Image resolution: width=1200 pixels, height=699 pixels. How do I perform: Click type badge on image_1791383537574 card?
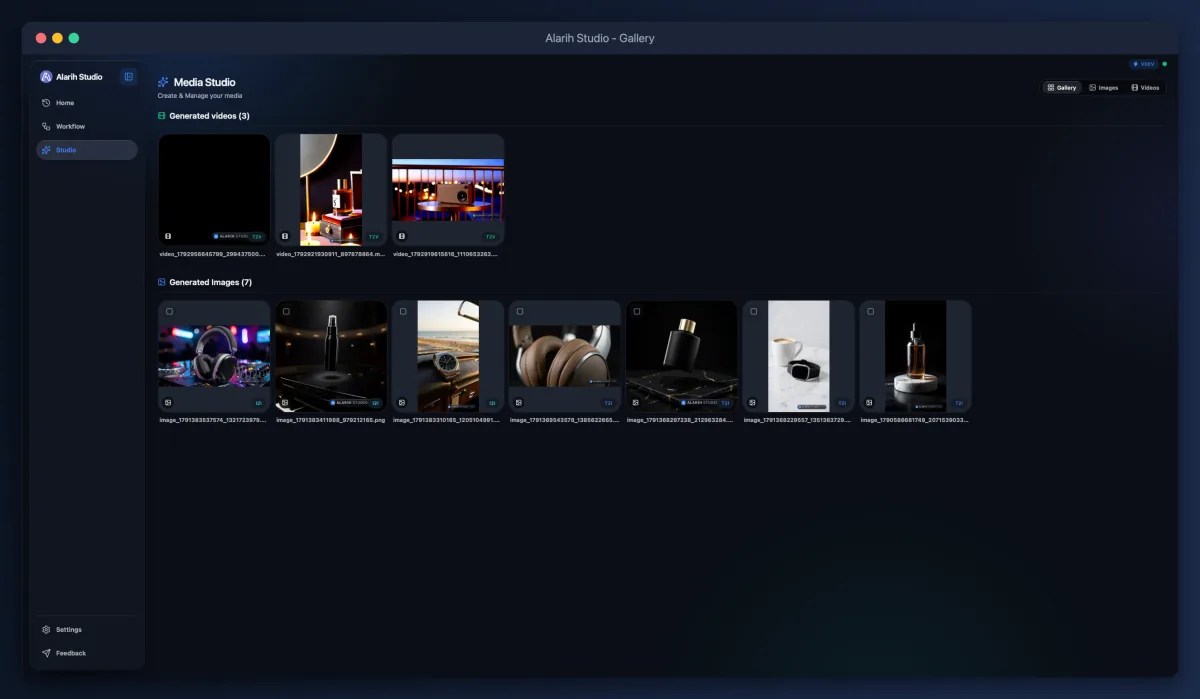[x=258, y=403]
